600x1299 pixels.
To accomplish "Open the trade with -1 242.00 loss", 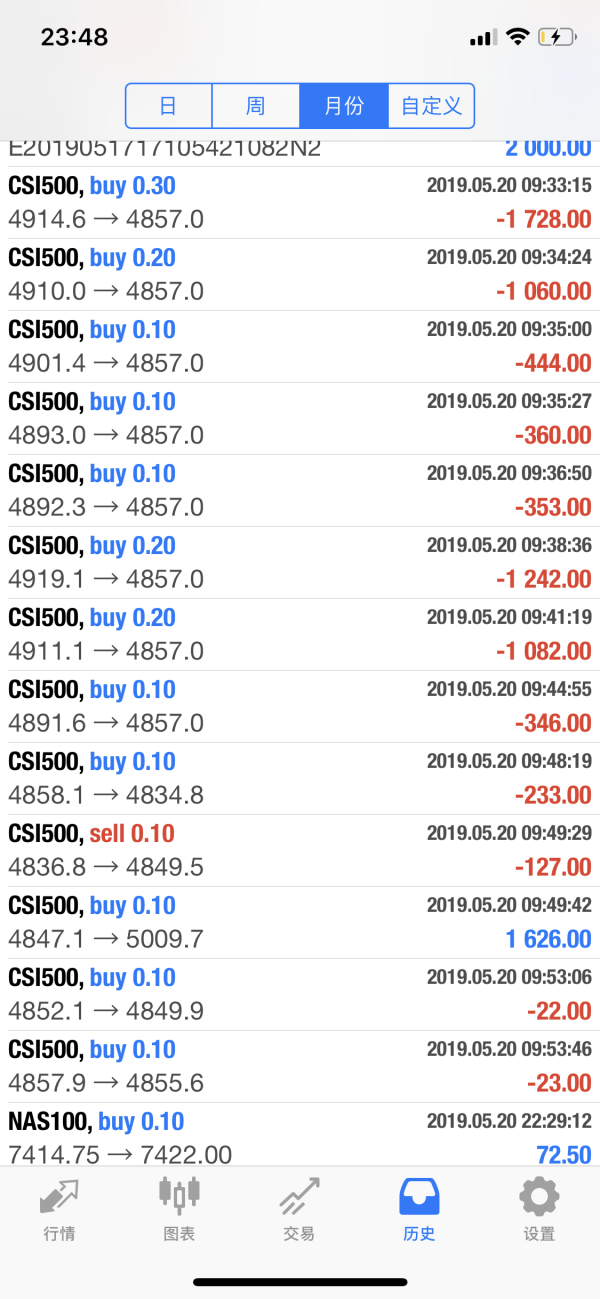I will coord(300,562).
